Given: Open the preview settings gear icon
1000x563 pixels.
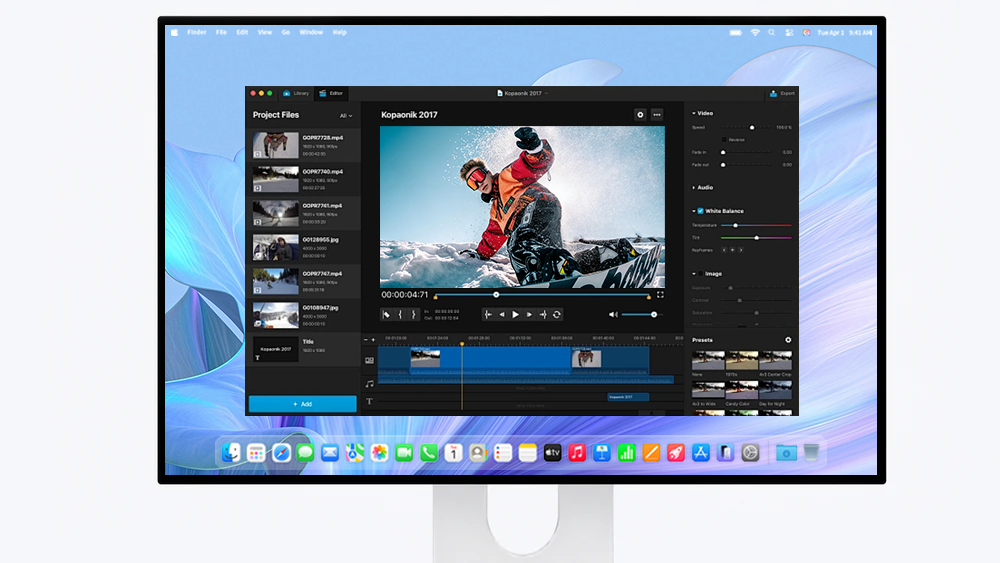Looking at the screenshot, I should click(640, 115).
